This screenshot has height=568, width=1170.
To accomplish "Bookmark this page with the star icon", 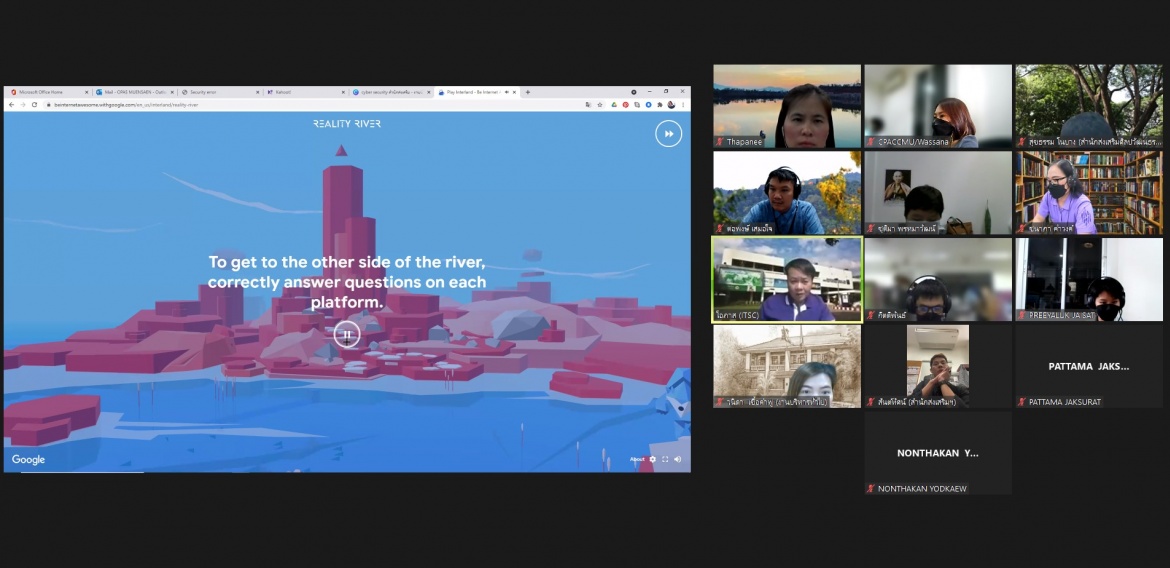I will 600,104.
